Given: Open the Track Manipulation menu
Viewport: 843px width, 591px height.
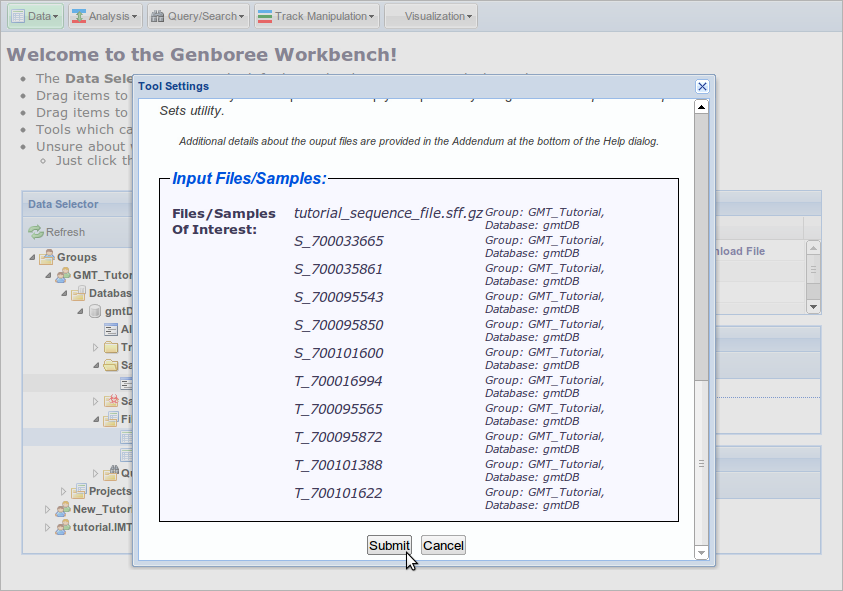Looking at the screenshot, I should [317, 16].
